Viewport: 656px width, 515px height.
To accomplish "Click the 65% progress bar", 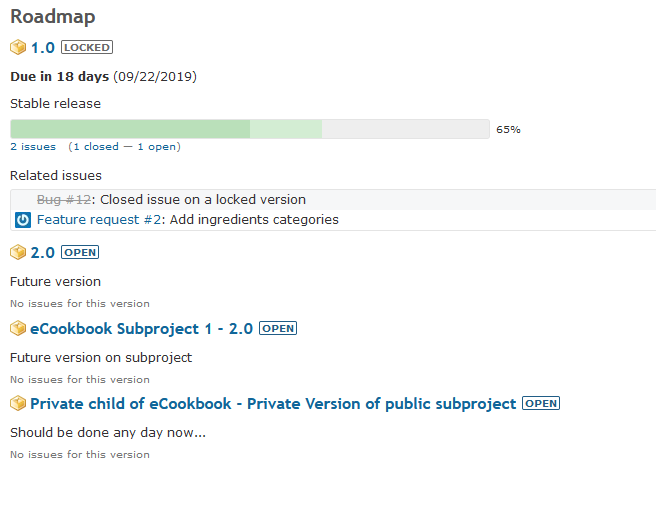I will pyautogui.click(x=250, y=129).
